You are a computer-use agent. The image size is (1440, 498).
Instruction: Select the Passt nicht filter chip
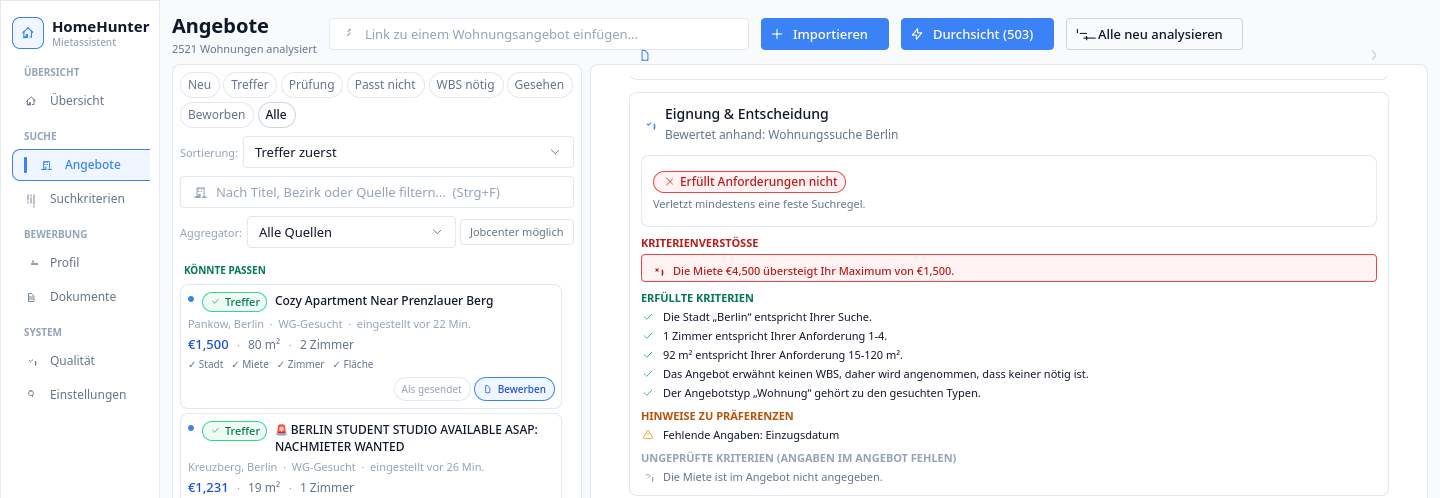click(x=385, y=85)
